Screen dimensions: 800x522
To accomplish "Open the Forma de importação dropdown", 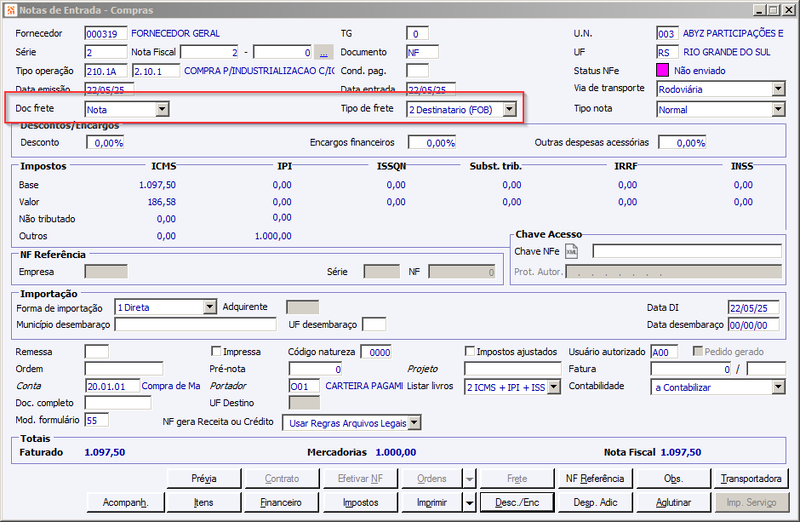I will pyautogui.click(x=210, y=307).
